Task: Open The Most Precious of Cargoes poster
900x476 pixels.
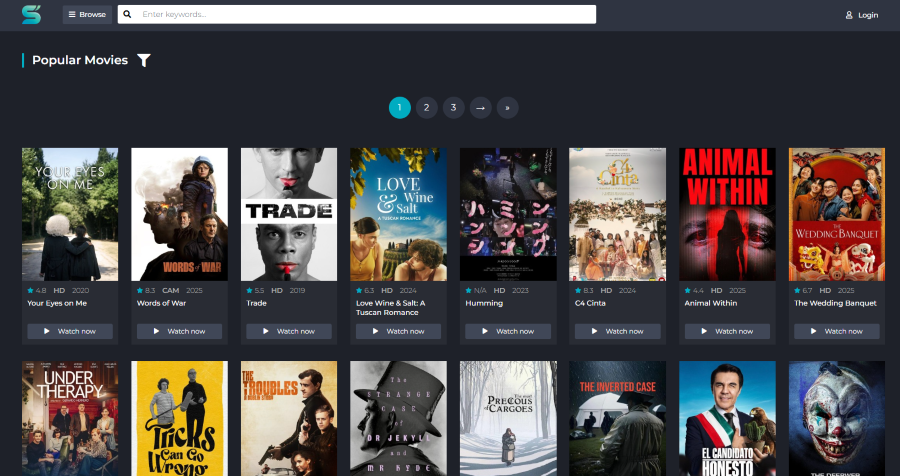Action: pyautogui.click(x=508, y=419)
